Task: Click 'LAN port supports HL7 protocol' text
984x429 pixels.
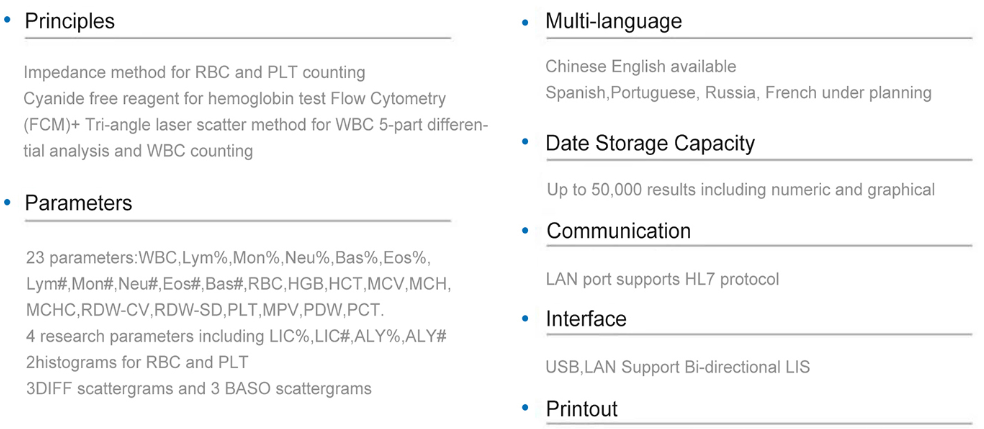Action: point(663,278)
